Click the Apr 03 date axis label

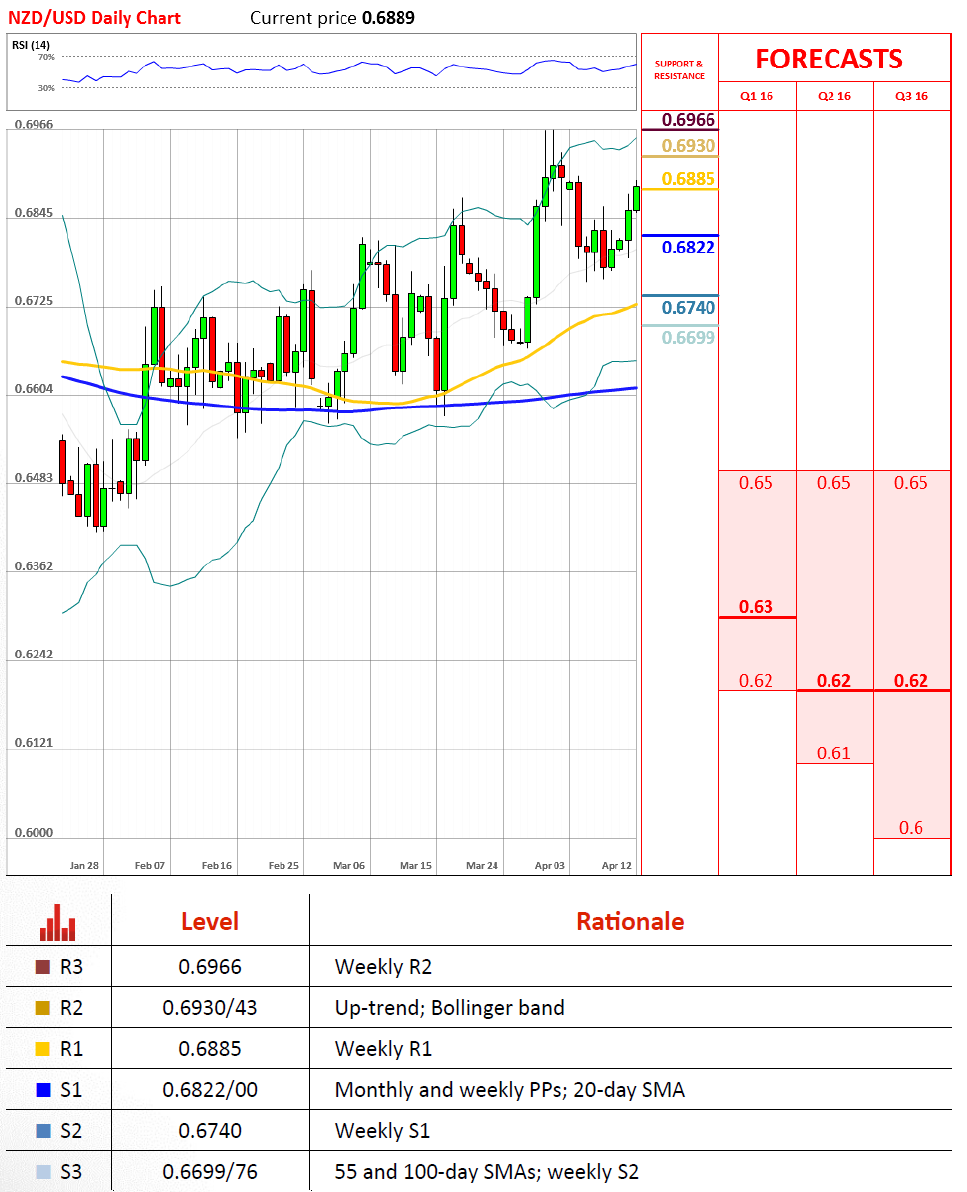pos(550,865)
